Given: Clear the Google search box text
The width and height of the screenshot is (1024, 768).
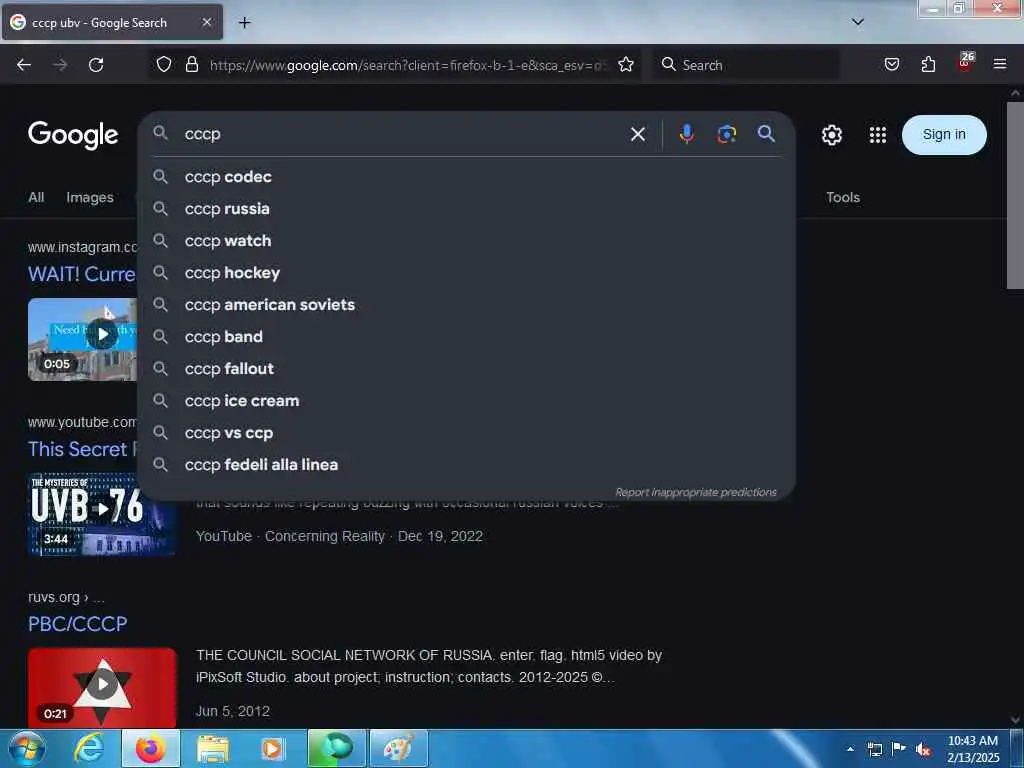Looking at the screenshot, I should 638,134.
